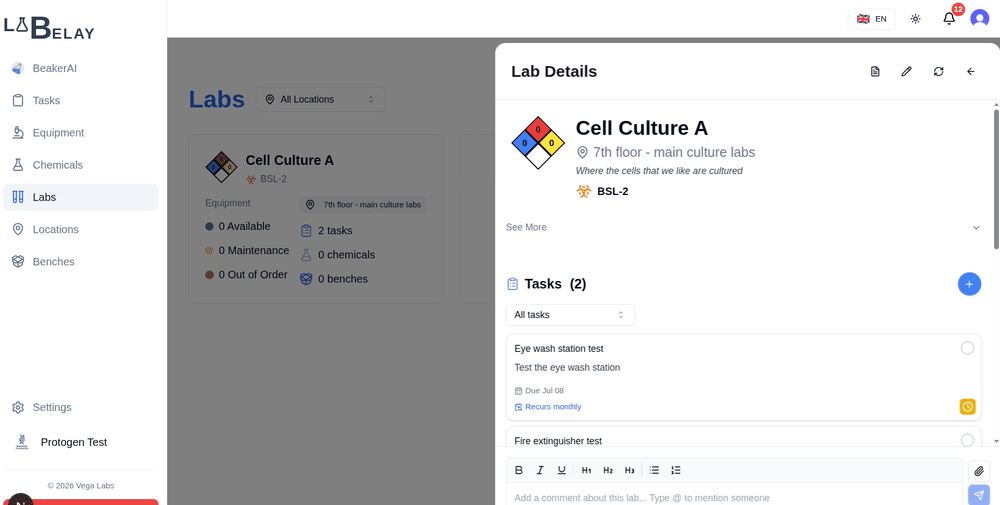Open the EN language selector

pyautogui.click(x=871, y=18)
